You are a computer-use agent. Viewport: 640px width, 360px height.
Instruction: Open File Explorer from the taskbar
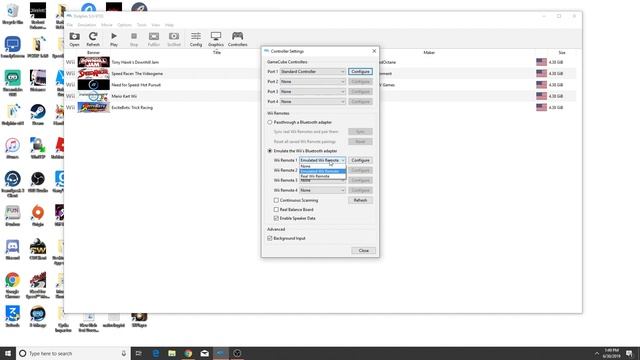click(172, 353)
